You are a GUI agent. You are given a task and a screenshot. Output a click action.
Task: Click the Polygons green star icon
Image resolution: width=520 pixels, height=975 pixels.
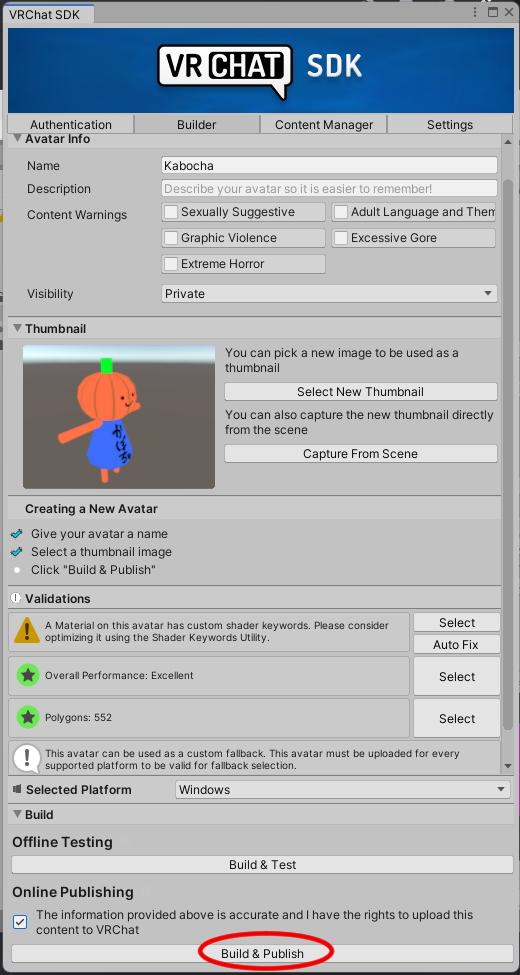pos(28,718)
